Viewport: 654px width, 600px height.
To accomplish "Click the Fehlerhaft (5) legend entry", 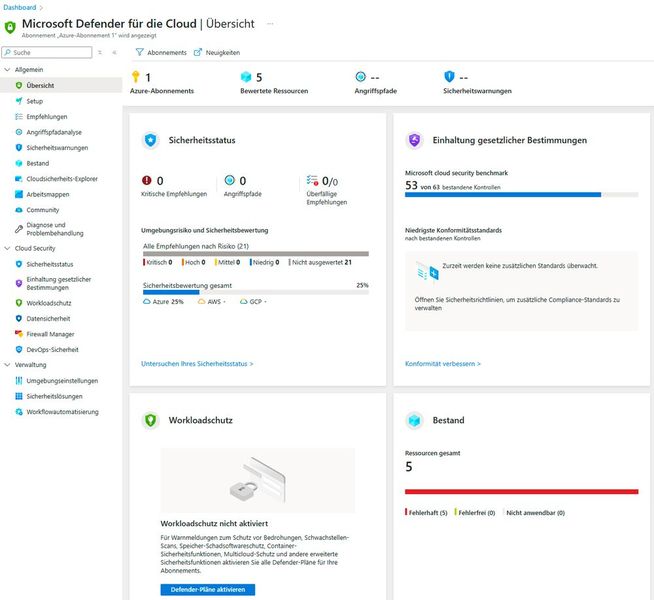I will [x=426, y=512].
